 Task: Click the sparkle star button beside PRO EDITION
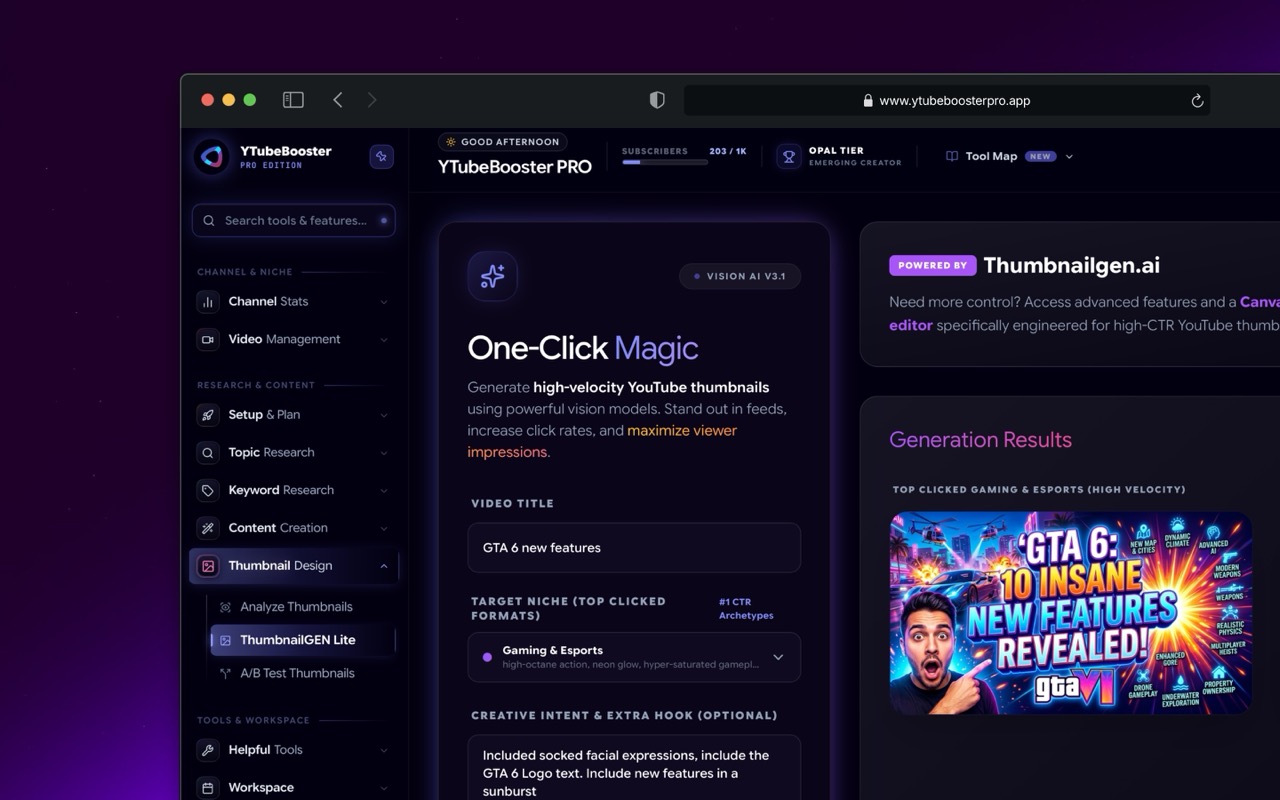381,157
